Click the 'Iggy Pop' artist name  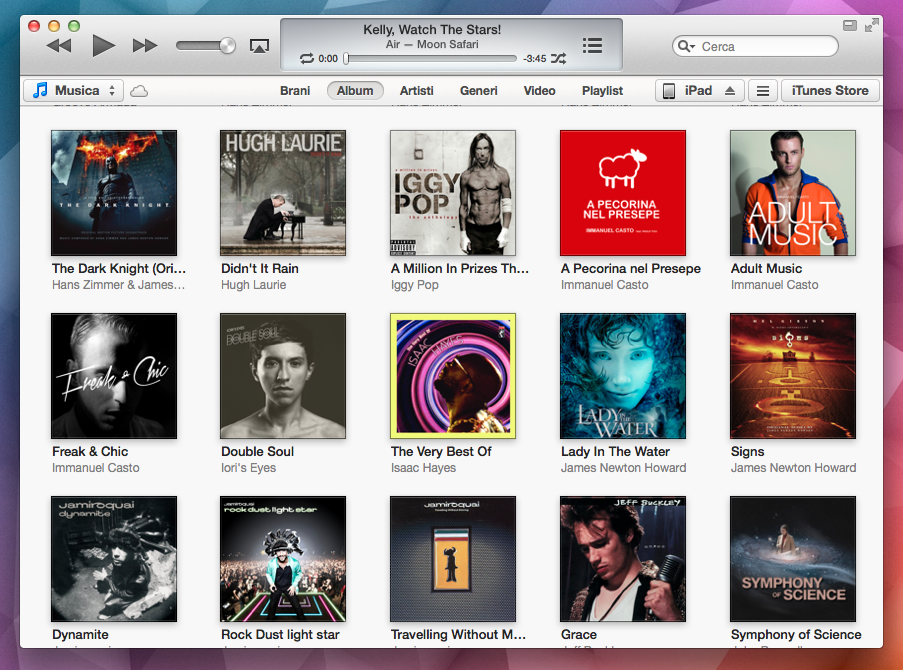pos(415,285)
